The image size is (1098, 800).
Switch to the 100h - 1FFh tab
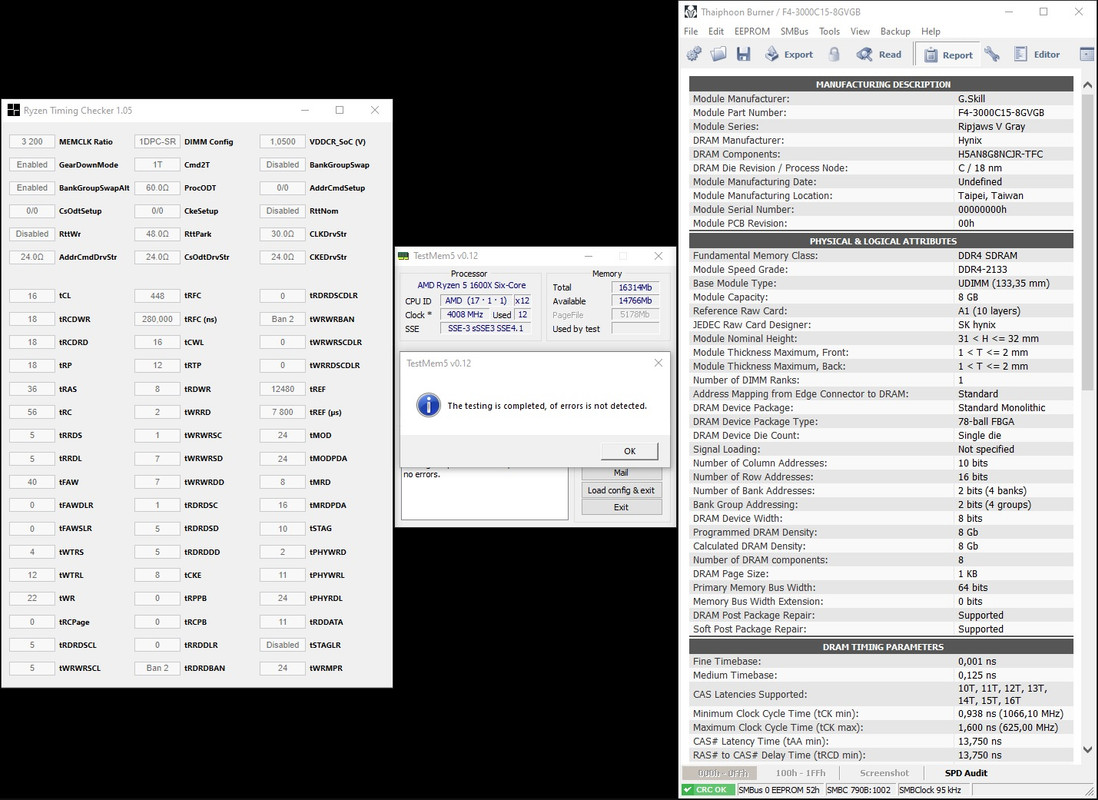click(800, 773)
